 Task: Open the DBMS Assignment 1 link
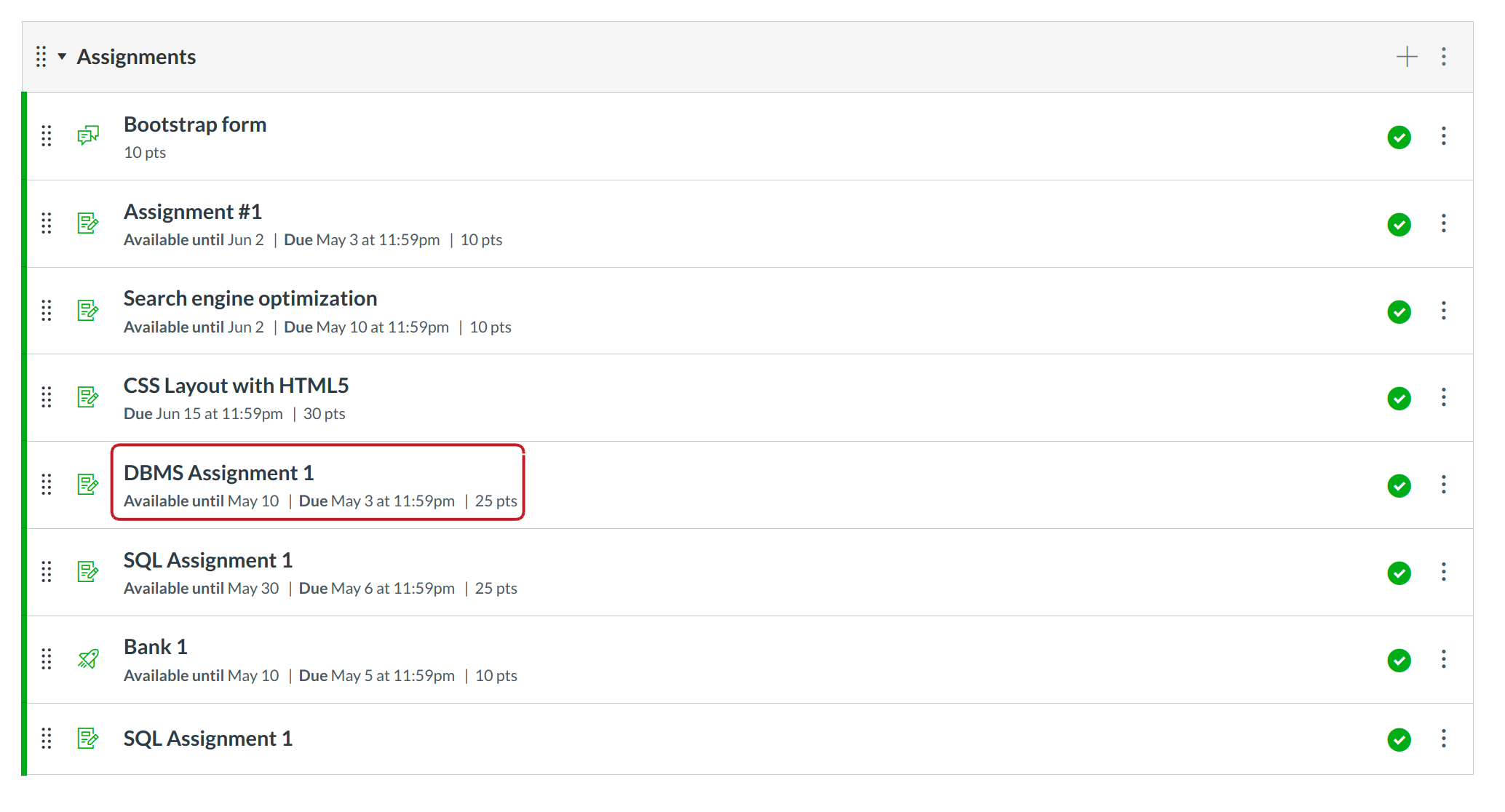tap(218, 473)
